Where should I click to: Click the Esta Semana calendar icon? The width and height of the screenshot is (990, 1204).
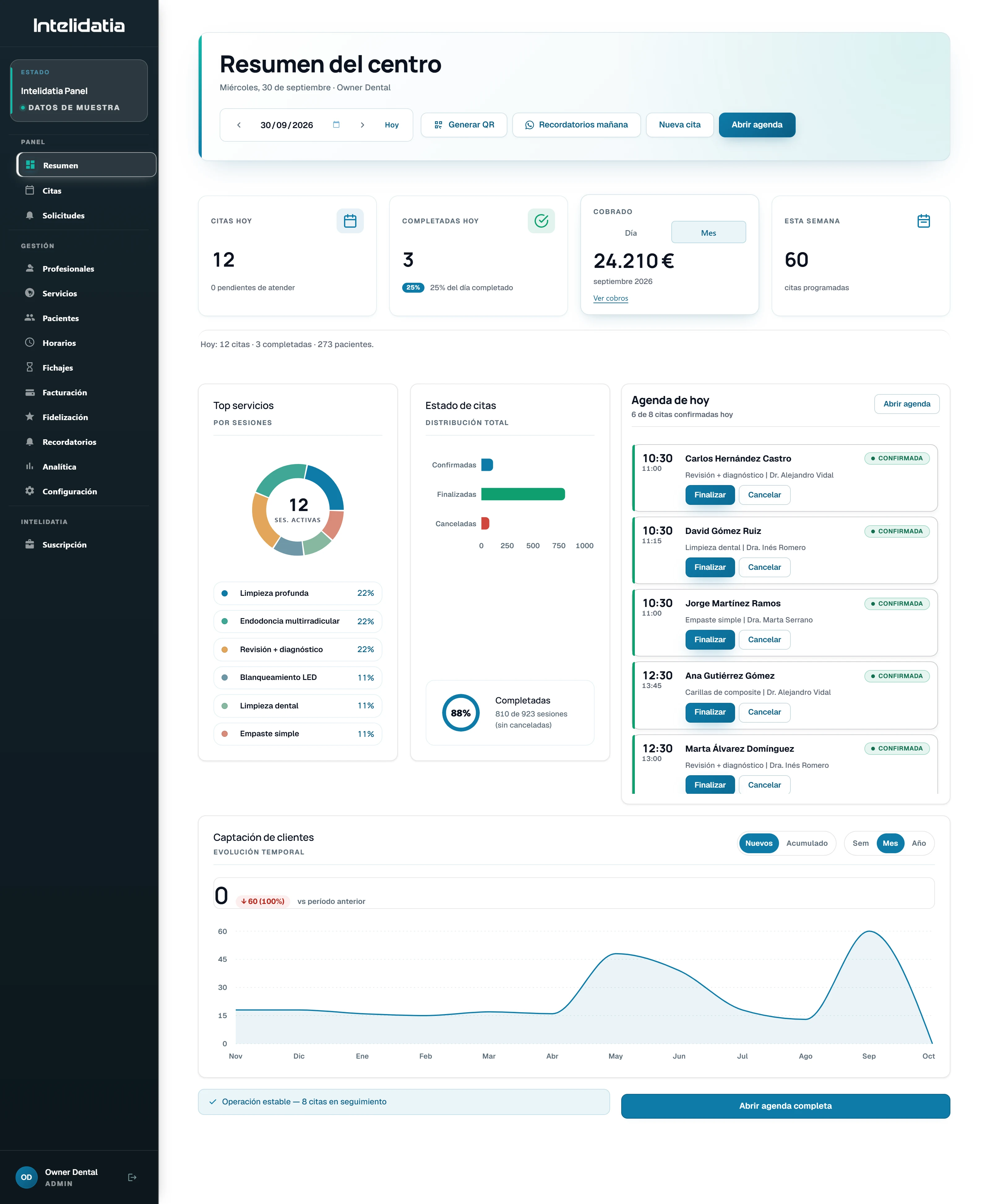pyautogui.click(x=923, y=221)
